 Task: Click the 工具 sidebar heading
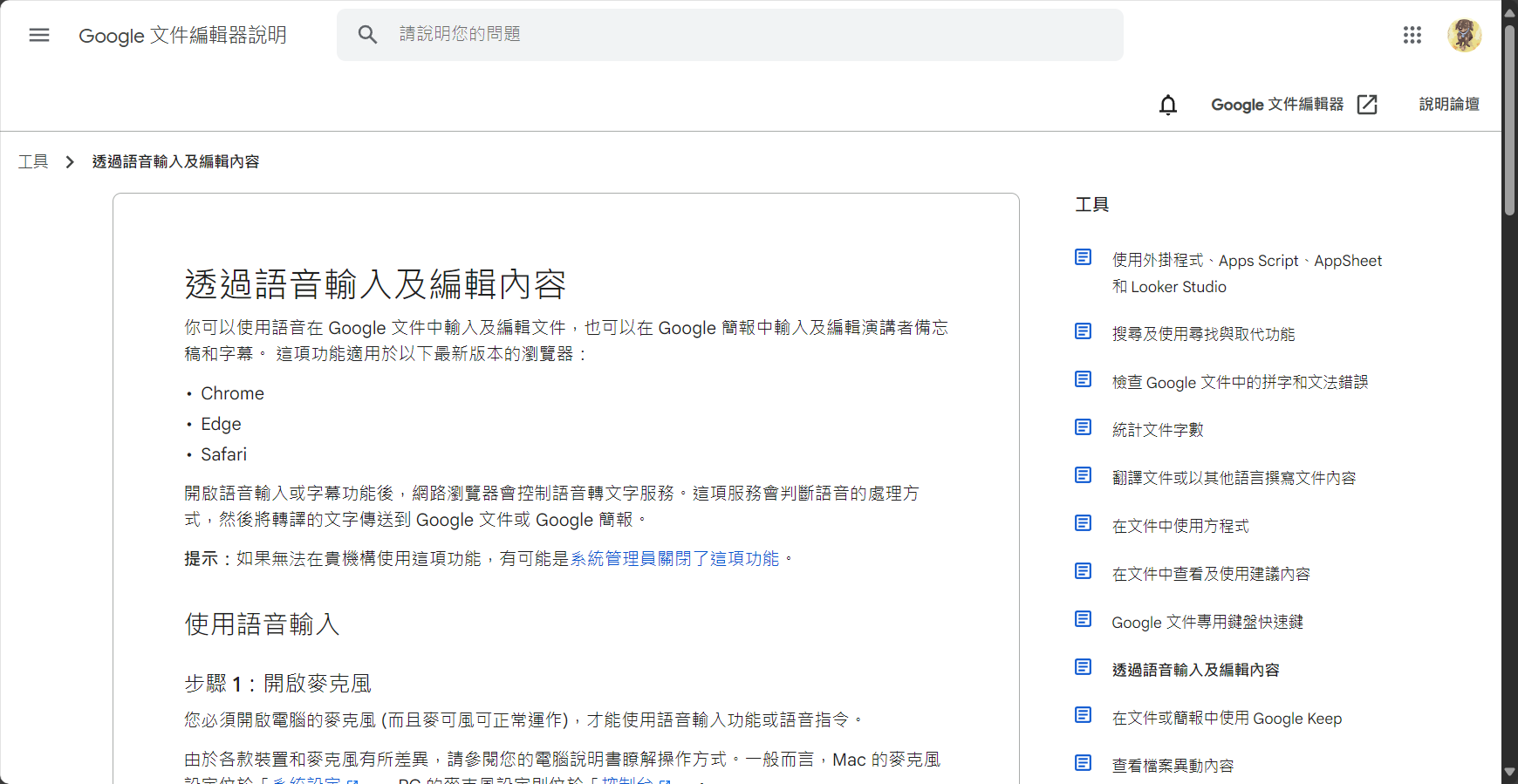(x=1092, y=205)
